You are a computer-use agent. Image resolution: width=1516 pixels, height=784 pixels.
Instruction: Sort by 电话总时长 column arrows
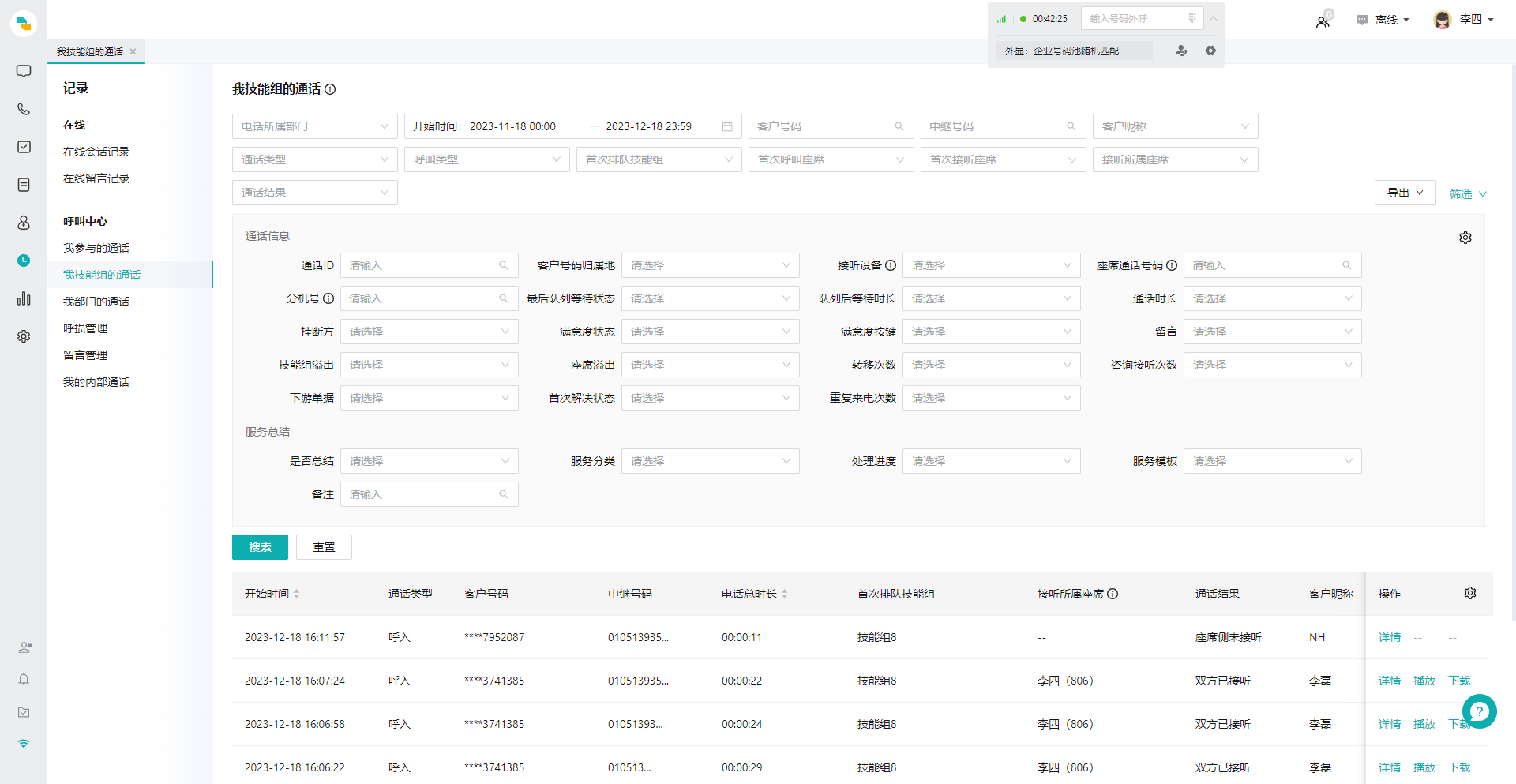(x=785, y=594)
